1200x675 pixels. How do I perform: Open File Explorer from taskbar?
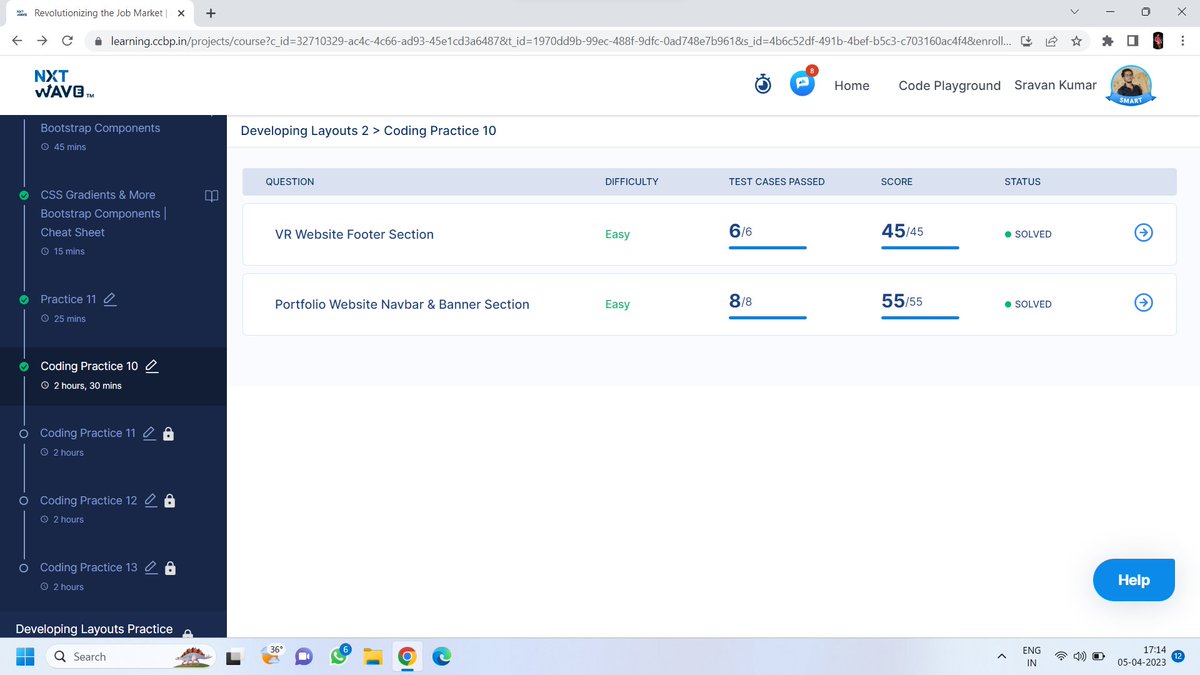click(373, 657)
